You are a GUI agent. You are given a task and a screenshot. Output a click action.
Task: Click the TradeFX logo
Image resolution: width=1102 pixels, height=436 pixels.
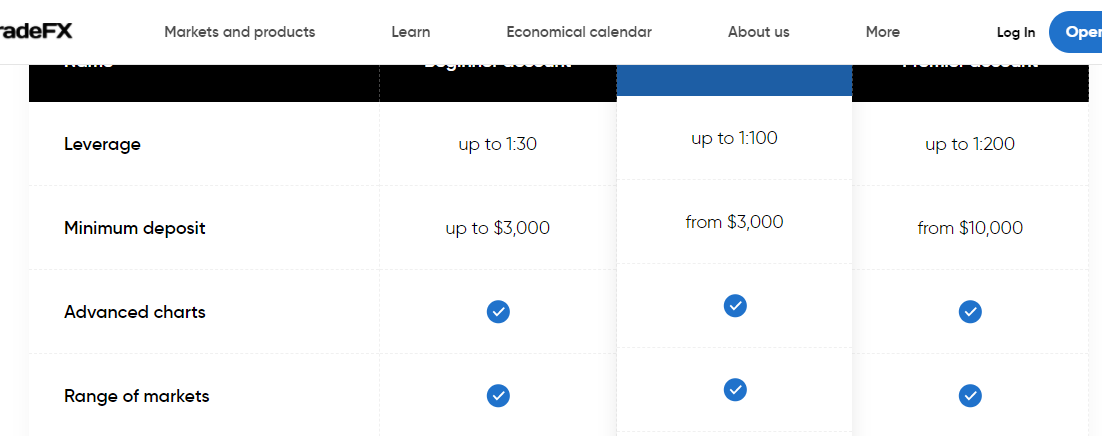pyautogui.click(x=36, y=32)
